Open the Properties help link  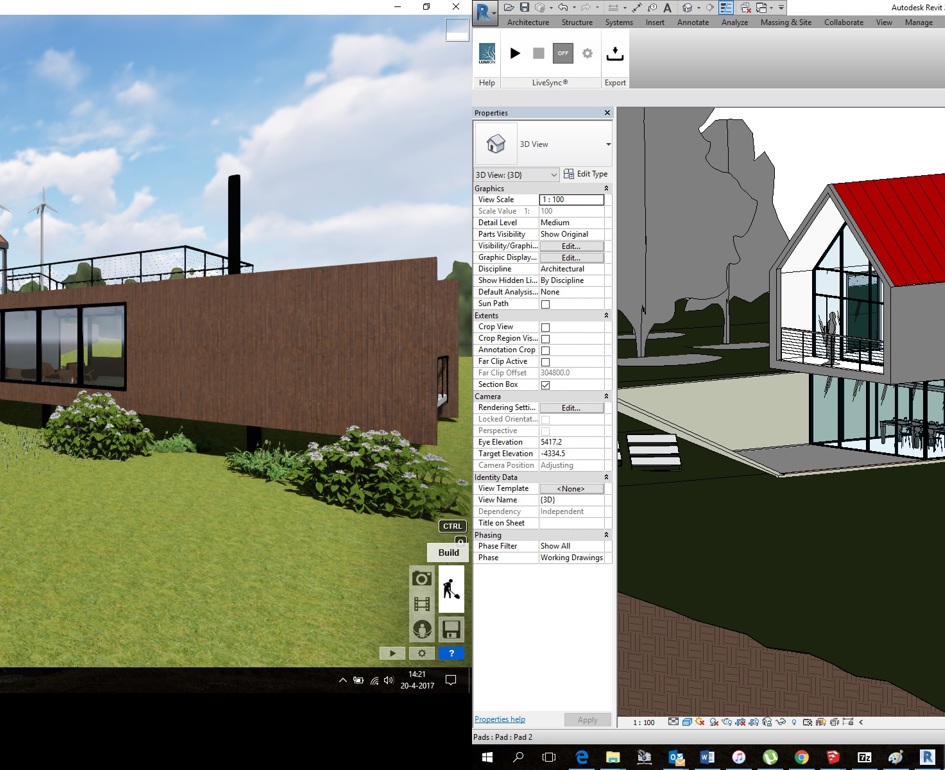pos(500,719)
